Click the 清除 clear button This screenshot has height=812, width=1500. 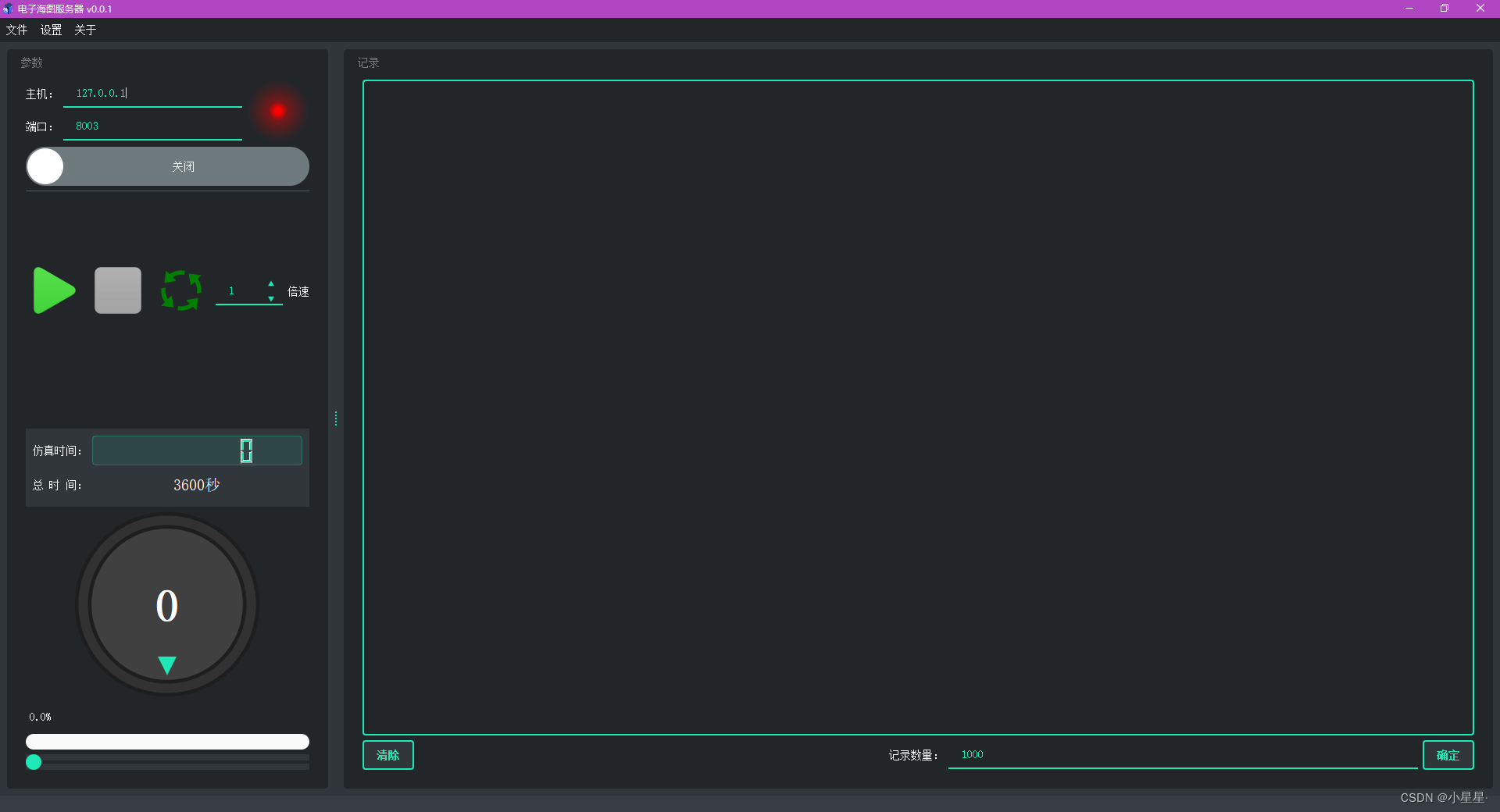(x=388, y=755)
